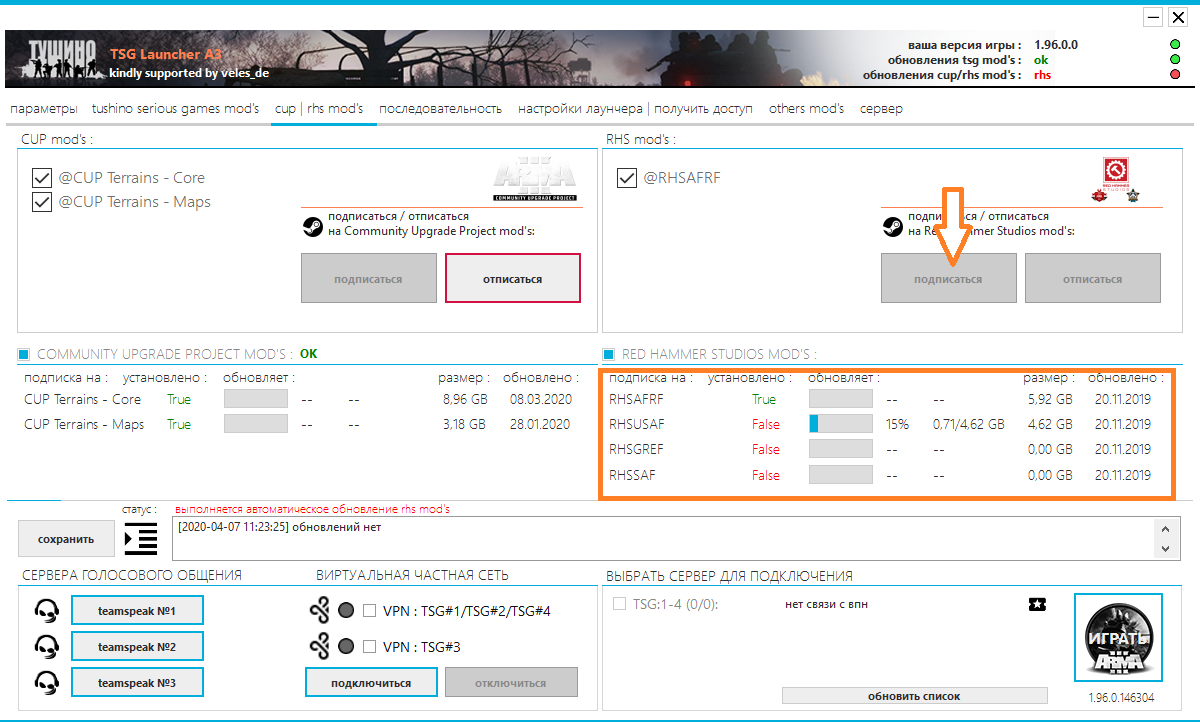Viewport: 1200px width, 722px height.
Task: Click the Steam icon in CUP mod's panel
Action: (x=312, y=226)
